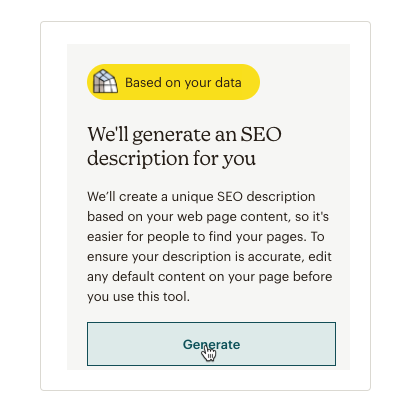Click the word 'data' in the badge

228,82
